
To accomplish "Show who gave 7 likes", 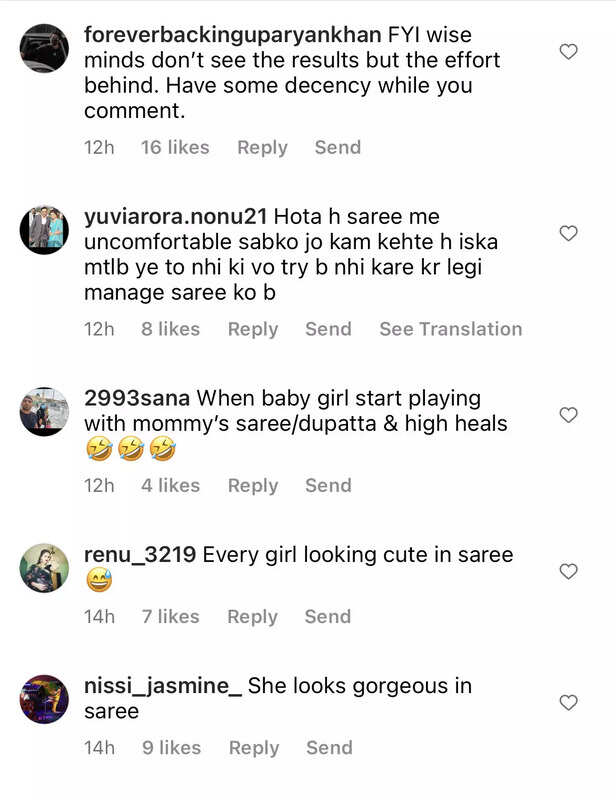I will [171, 616].
